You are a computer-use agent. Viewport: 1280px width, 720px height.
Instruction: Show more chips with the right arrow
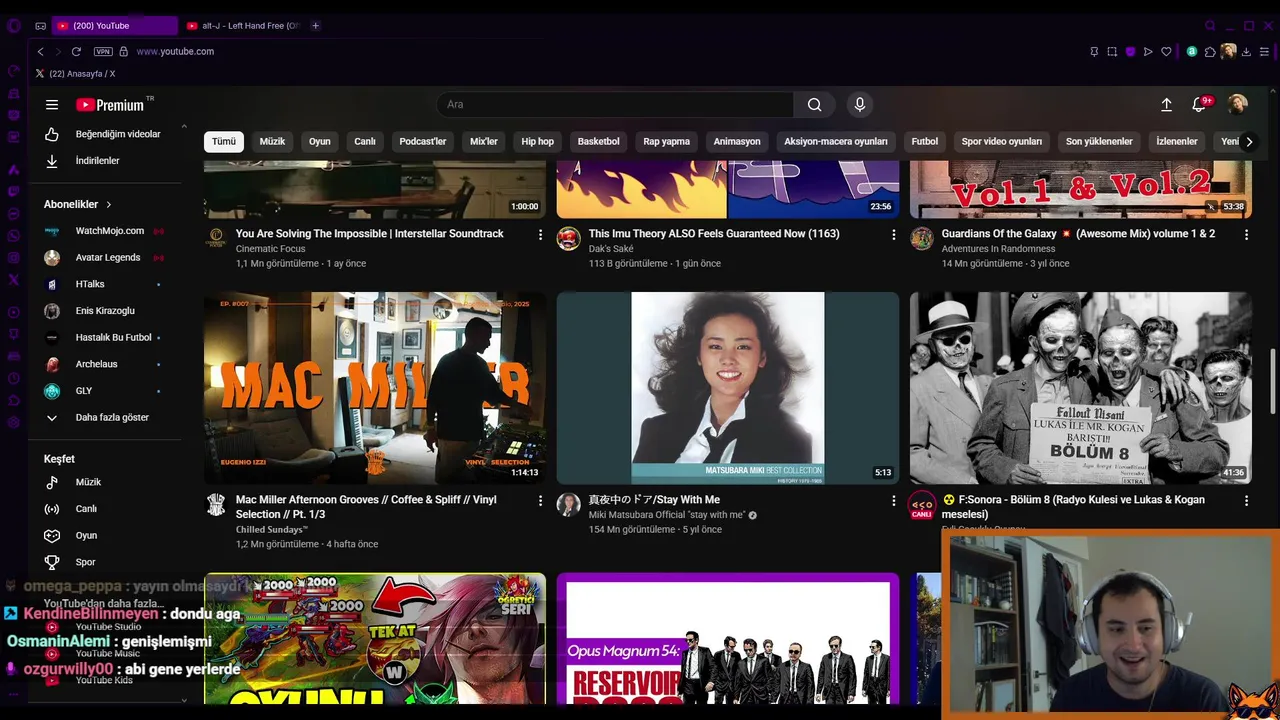coord(1248,141)
